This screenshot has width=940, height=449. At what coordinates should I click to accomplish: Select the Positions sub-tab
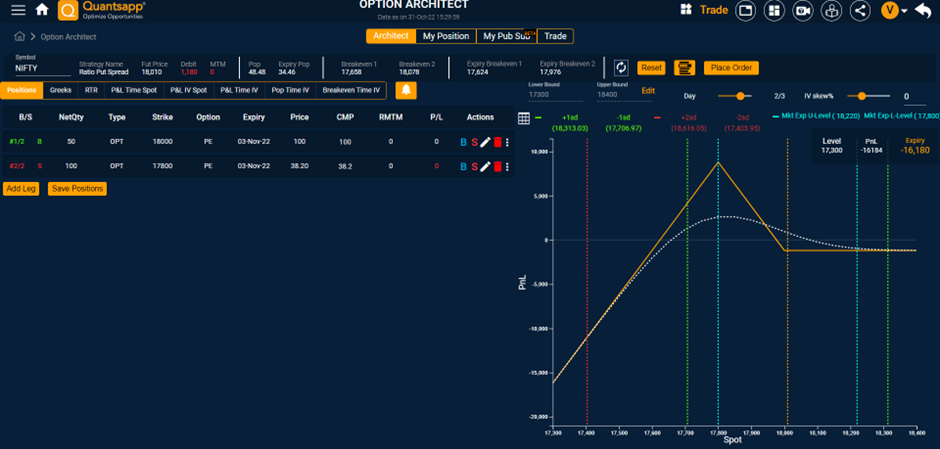(x=22, y=91)
